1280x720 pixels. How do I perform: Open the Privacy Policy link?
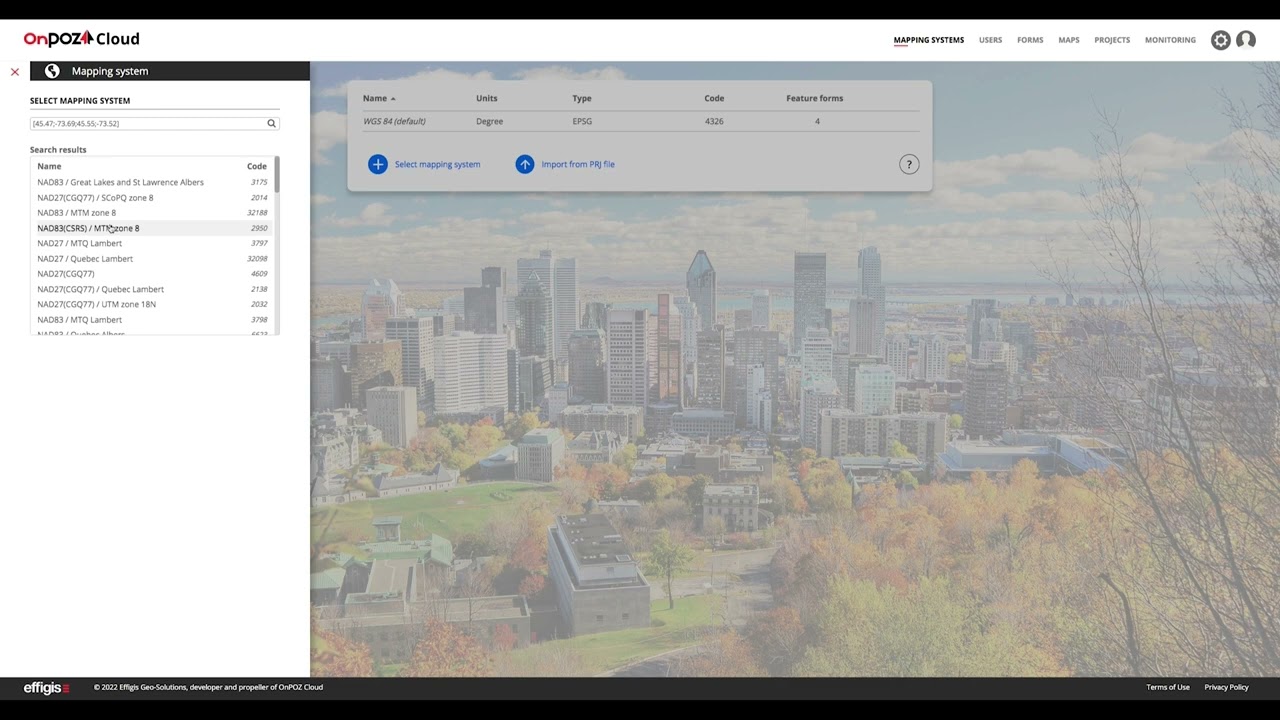(x=1226, y=687)
